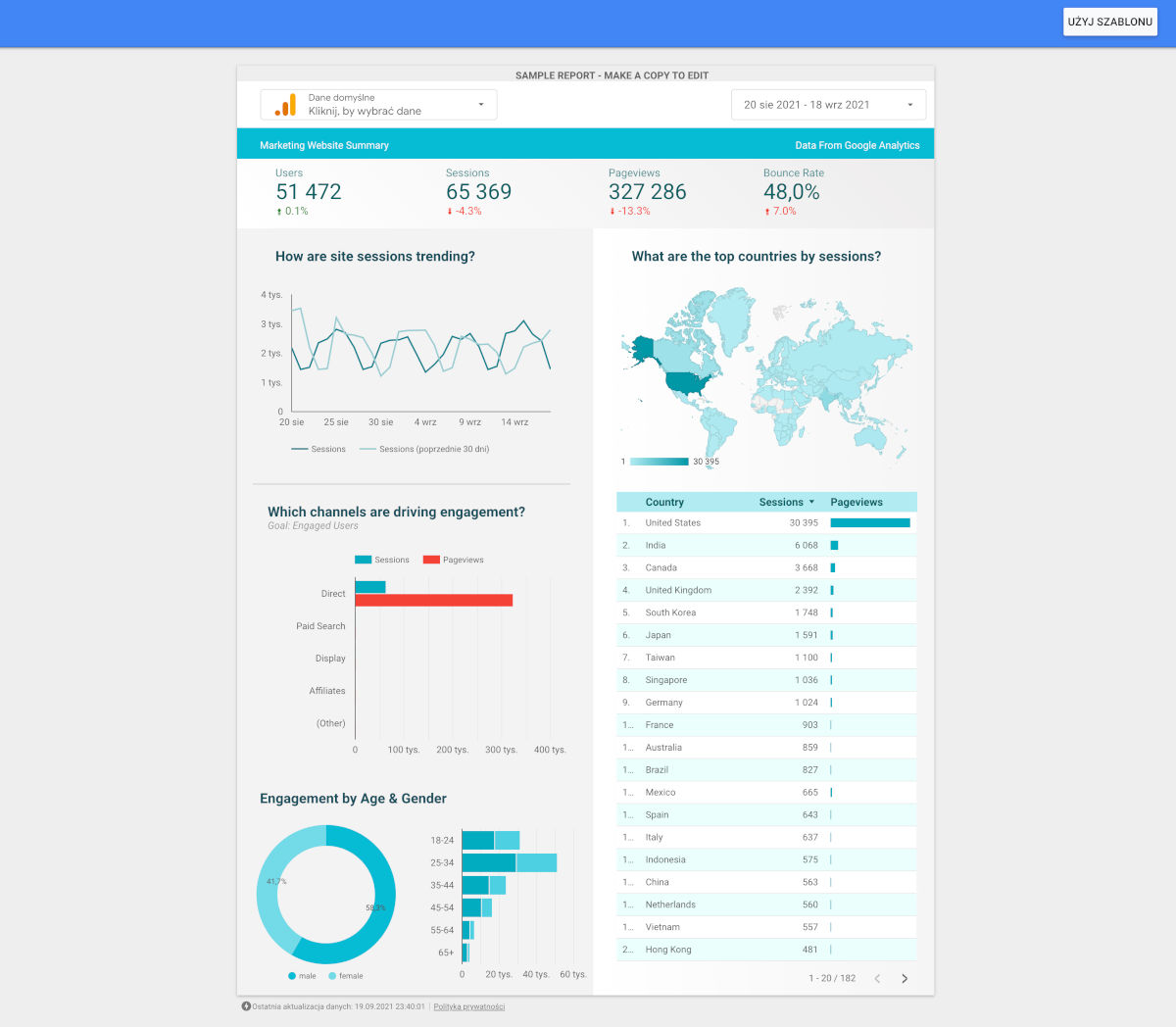Click the Vietnam table row
The image size is (1176, 1027).
pos(766,928)
